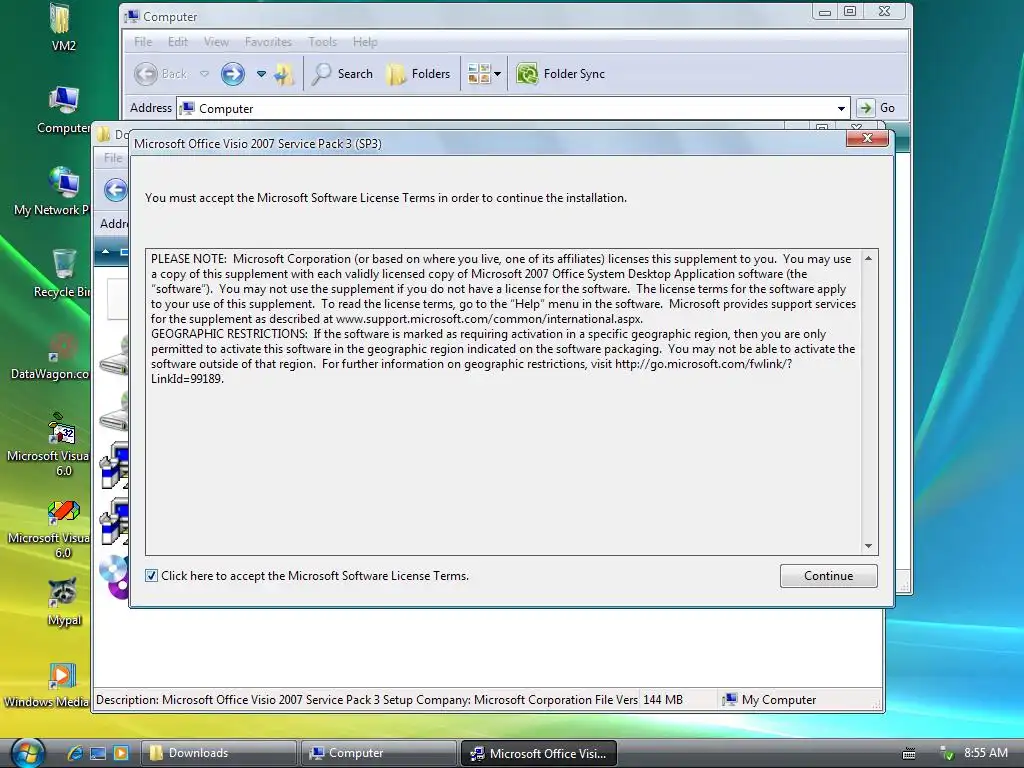Image resolution: width=1024 pixels, height=768 pixels.
Task: Switch to Computer taskbar button
Action: 378,753
